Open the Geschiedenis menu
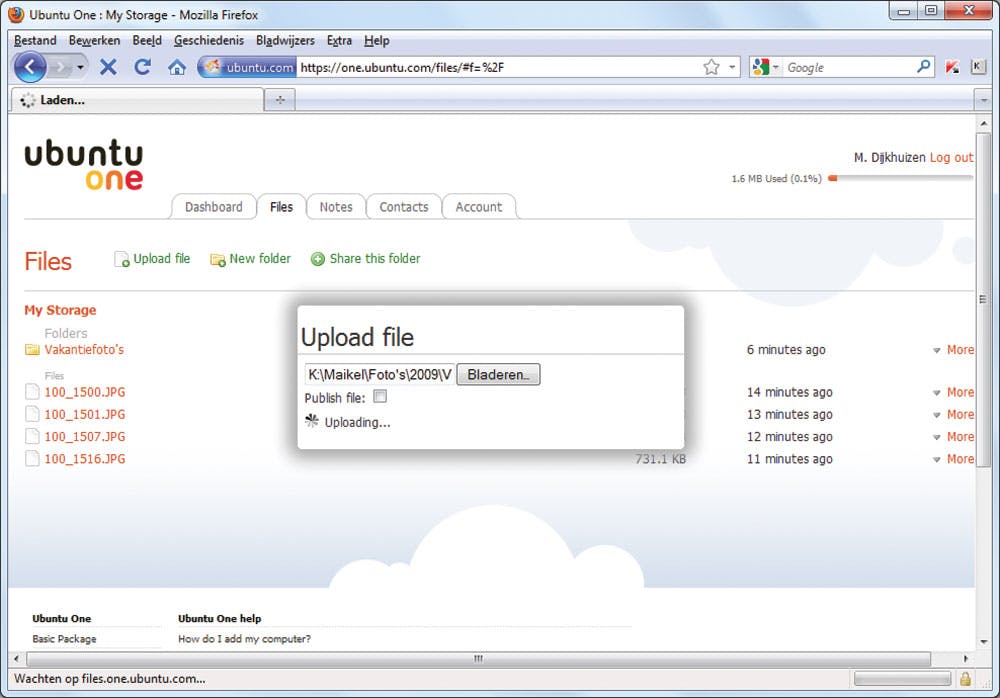Viewport: 1000px width, 698px height. (x=209, y=40)
